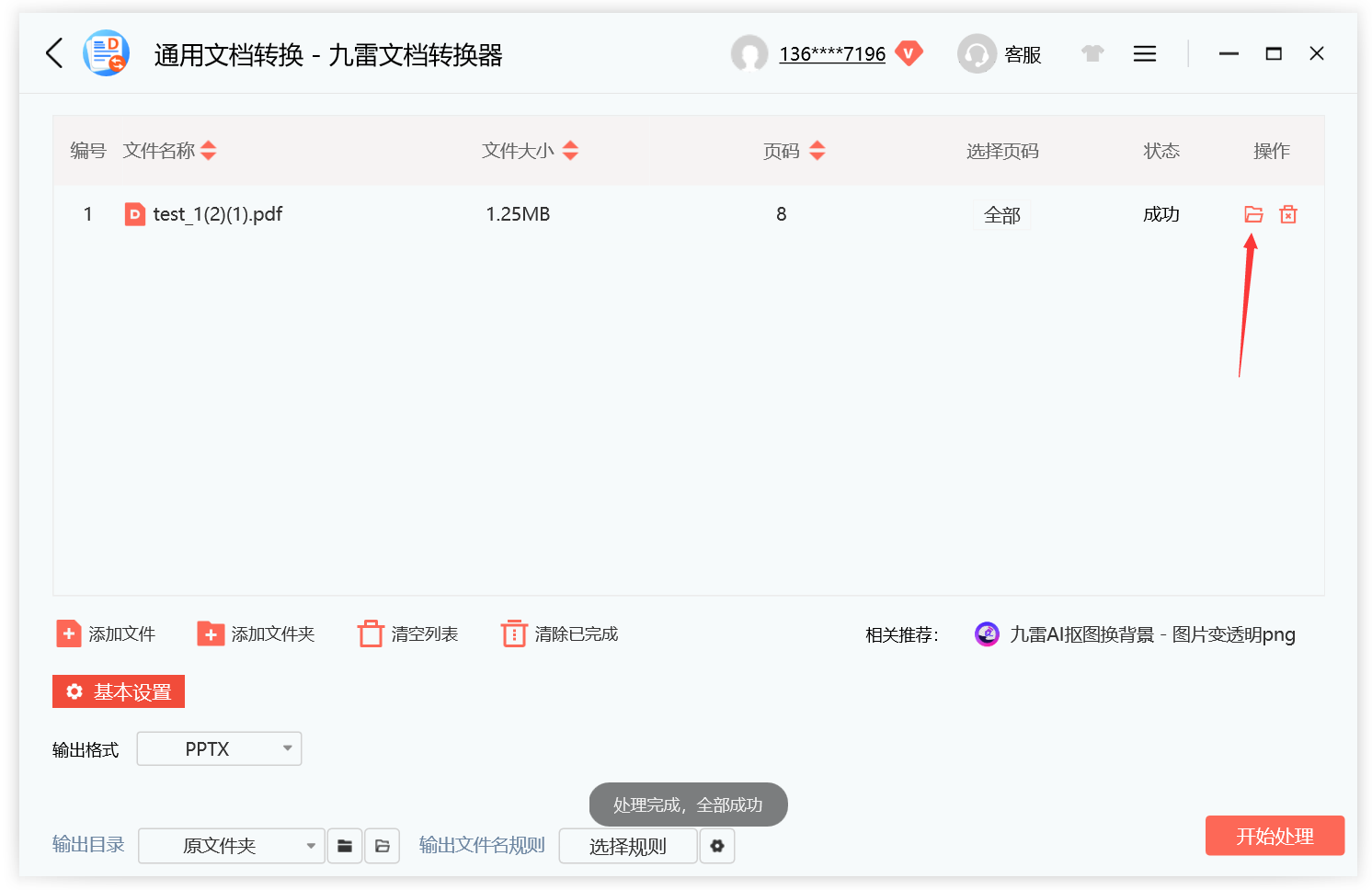This screenshot has height=890, width=1372.
Task: Open filename rule settings gear icon
Action: (717, 846)
